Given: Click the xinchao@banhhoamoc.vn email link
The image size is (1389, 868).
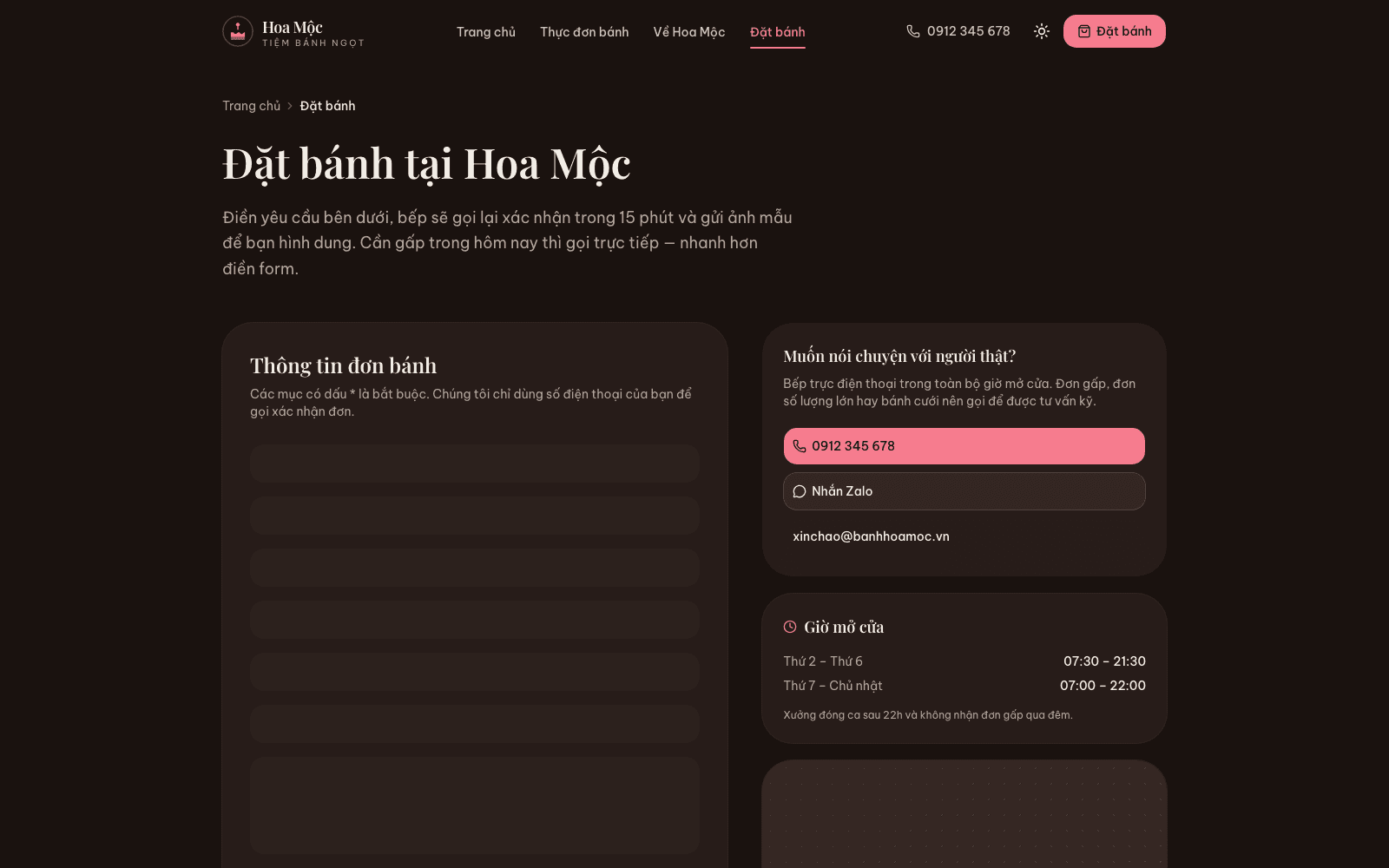Looking at the screenshot, I should click(x=871, y=536).
